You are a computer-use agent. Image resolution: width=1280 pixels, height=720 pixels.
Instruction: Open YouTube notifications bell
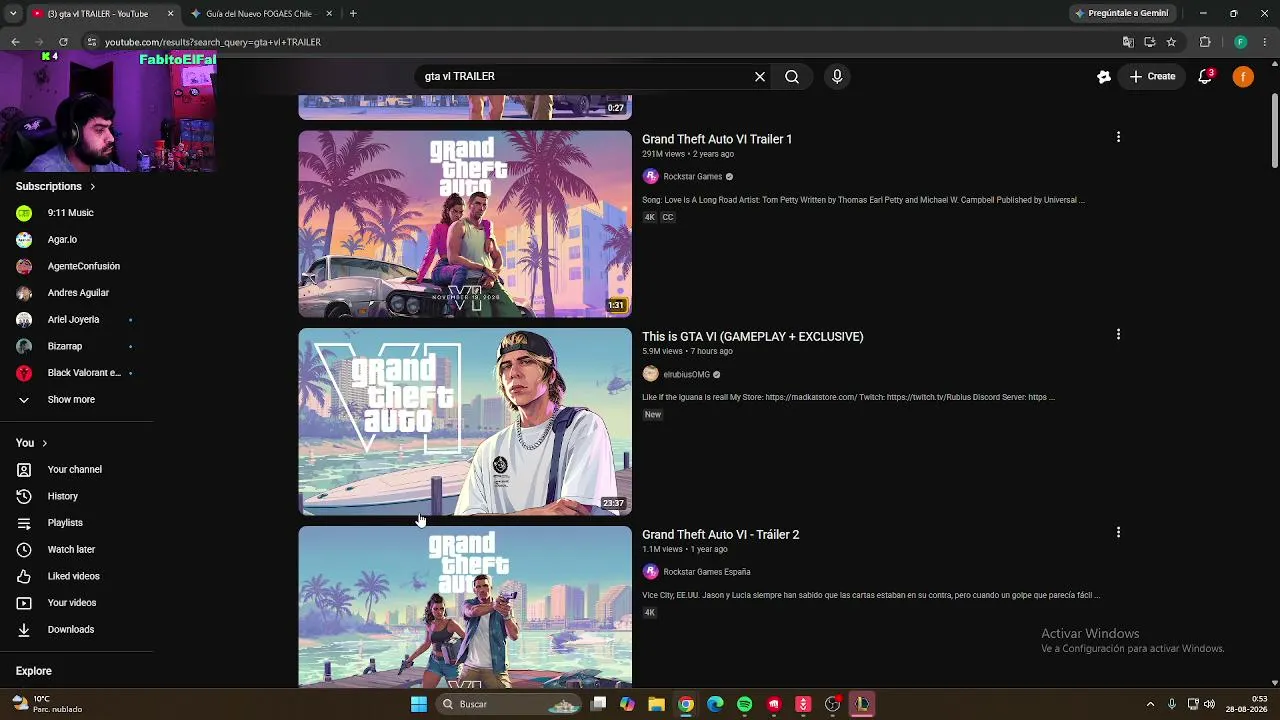tap(1205, 76)
